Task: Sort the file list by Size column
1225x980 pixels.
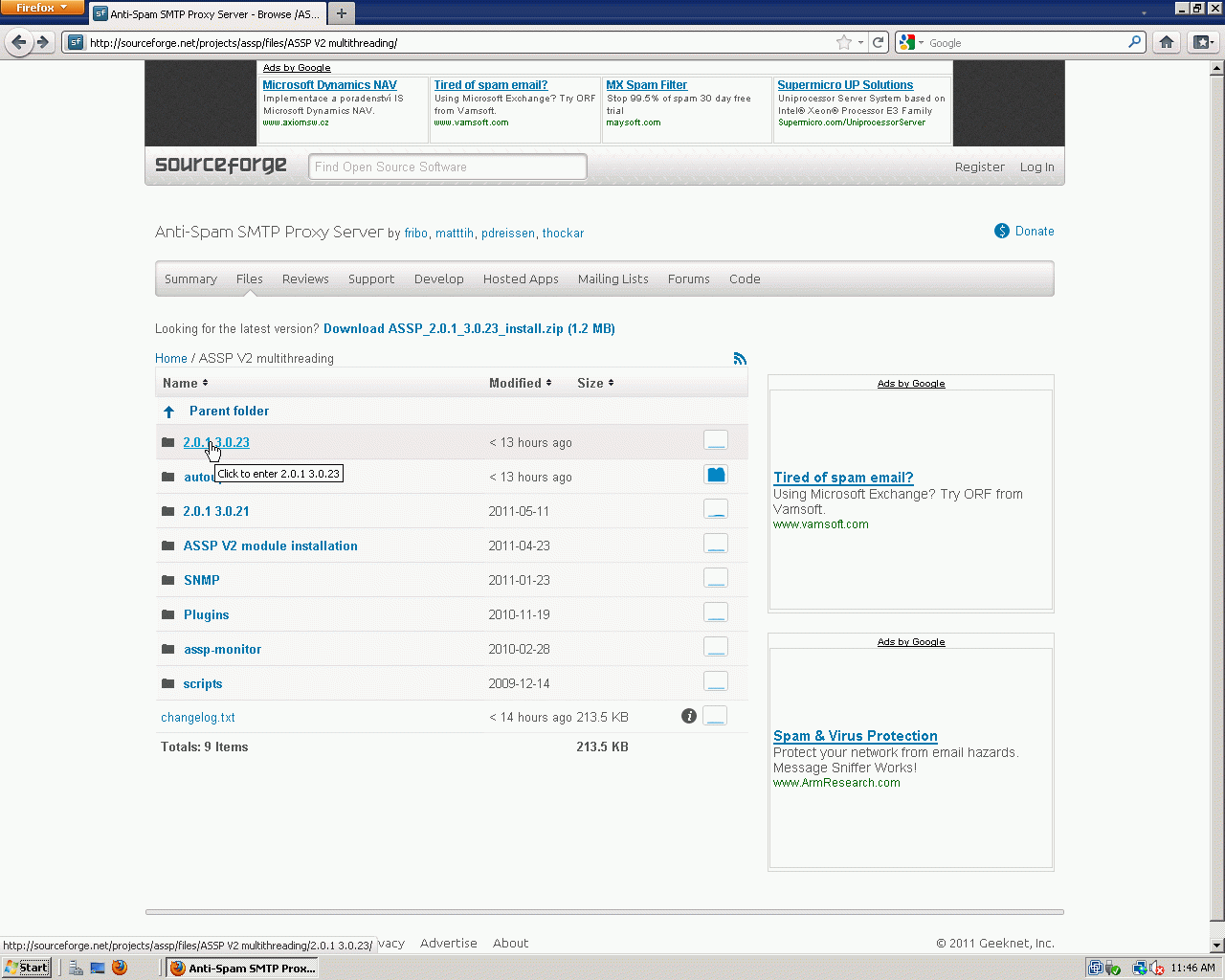Action: coord(595,383)
